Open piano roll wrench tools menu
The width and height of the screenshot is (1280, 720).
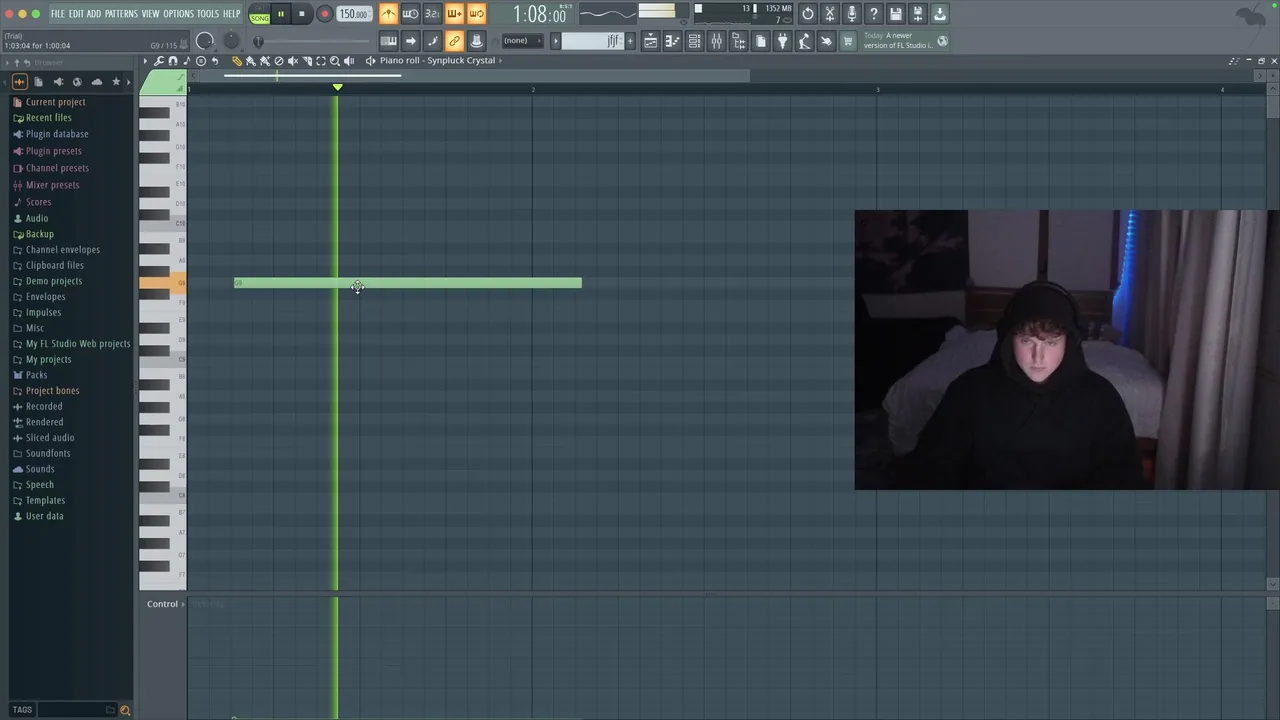point(158,61)
